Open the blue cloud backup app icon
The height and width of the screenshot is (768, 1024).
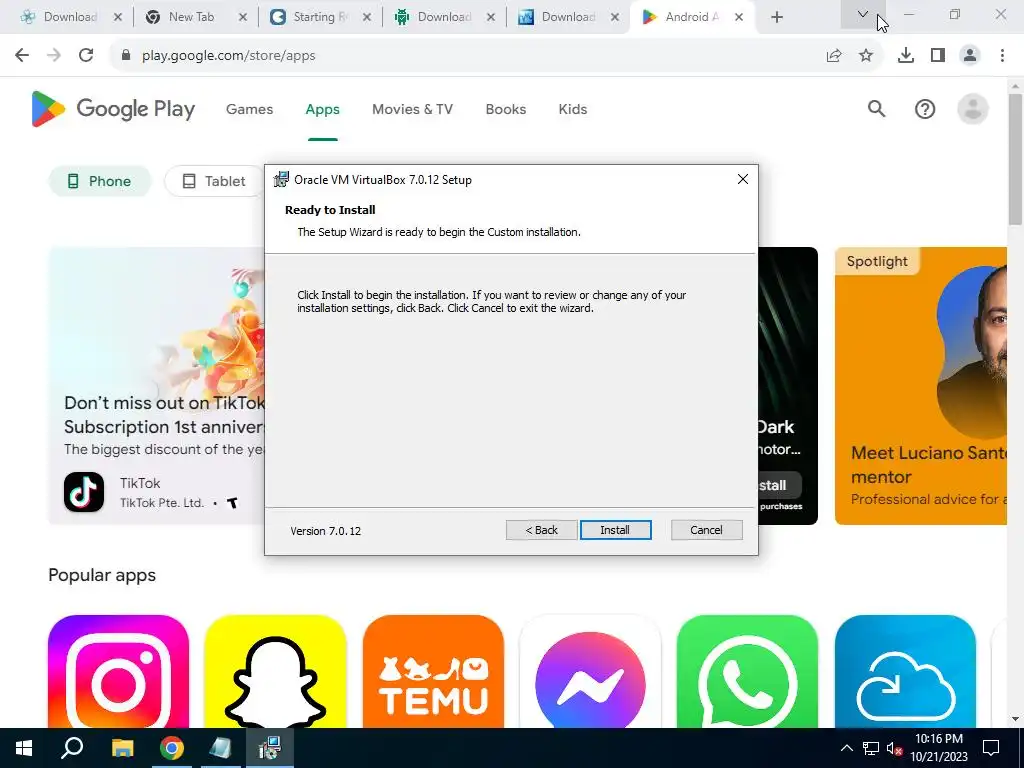pos(905,671)
